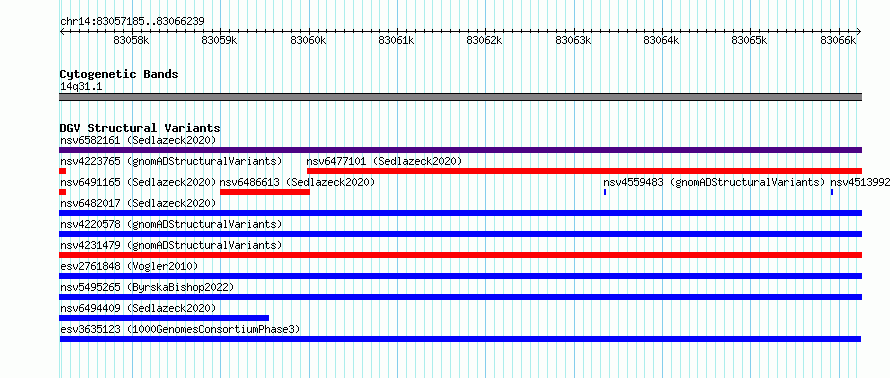Click the 83060k ruler position
Viewport: 890px width, 378px height.
coord(309,40)
